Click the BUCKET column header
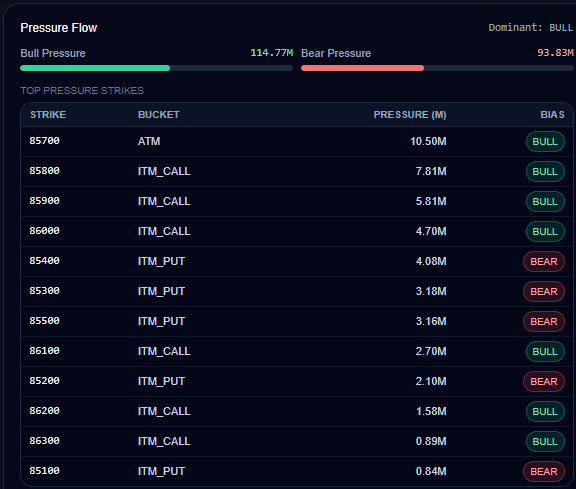Screen dimensions: 576x489 point(159,115)
